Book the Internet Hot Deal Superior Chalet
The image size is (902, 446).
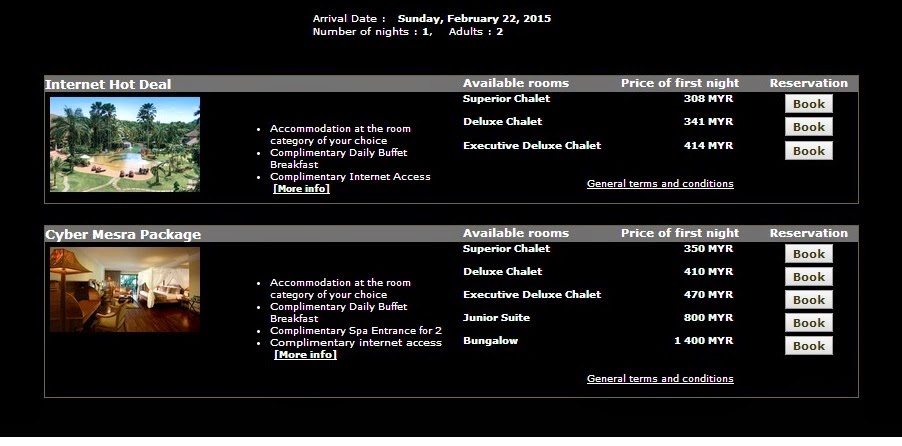(x=808, y=104)
